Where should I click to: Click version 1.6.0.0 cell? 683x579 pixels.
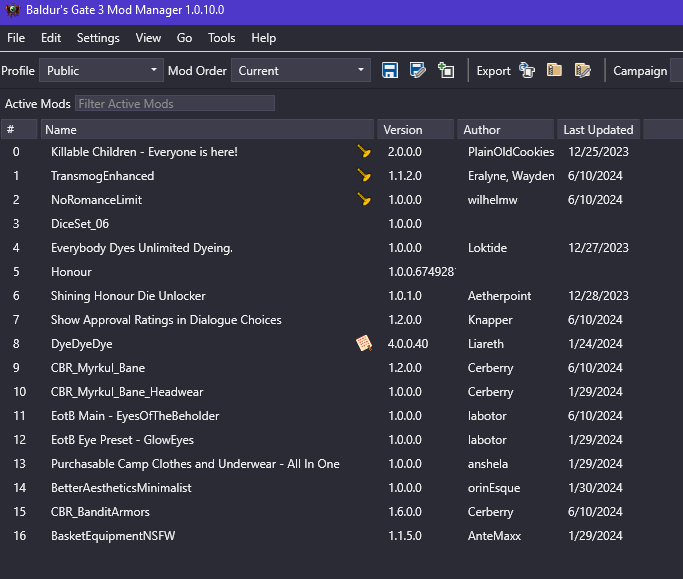click(x=405, y=511)
